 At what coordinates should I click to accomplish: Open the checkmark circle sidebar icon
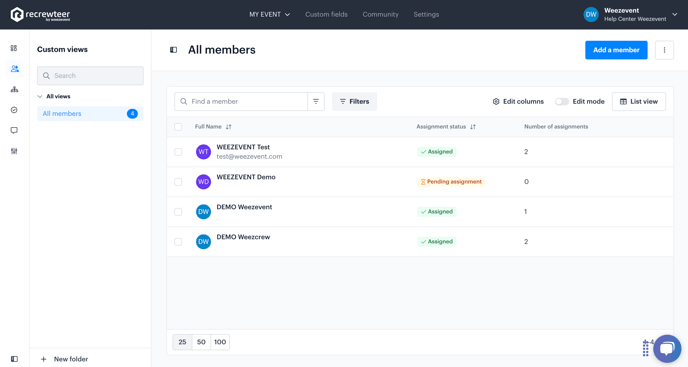14,110
